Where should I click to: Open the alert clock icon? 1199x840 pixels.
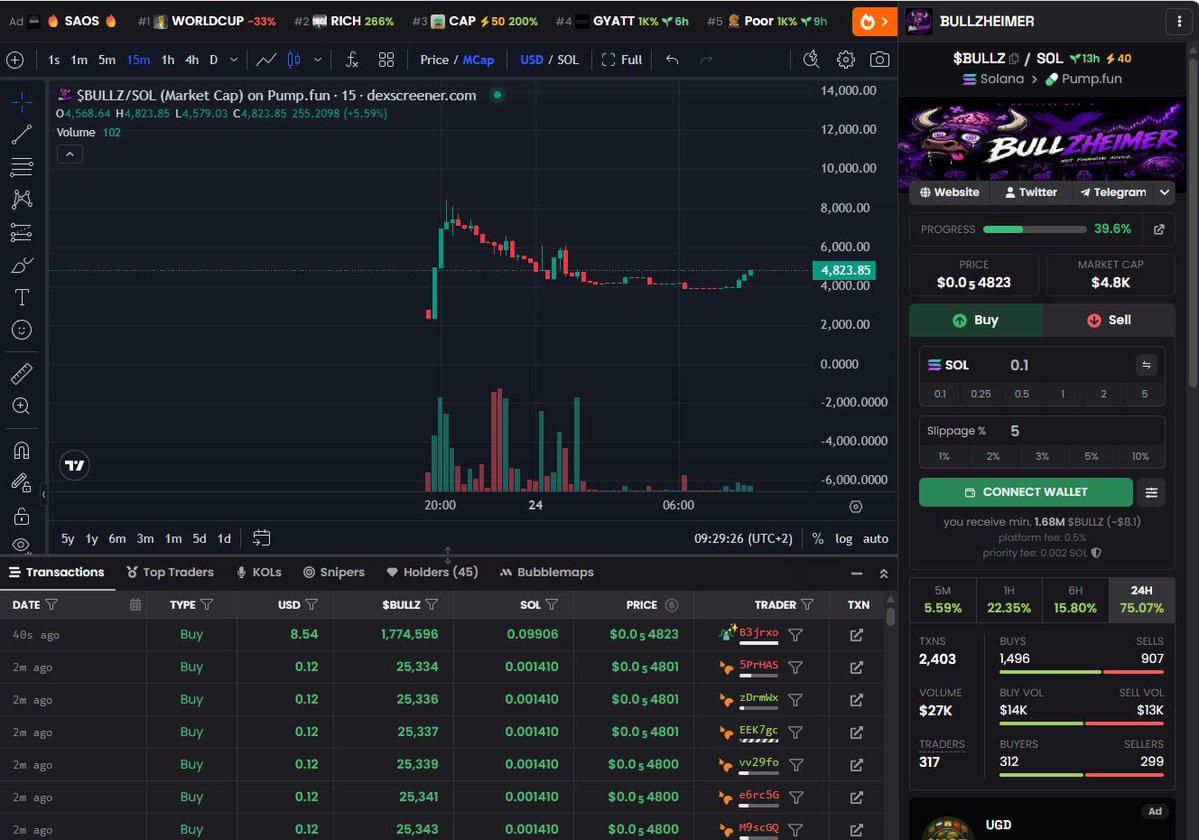(811, 60)
